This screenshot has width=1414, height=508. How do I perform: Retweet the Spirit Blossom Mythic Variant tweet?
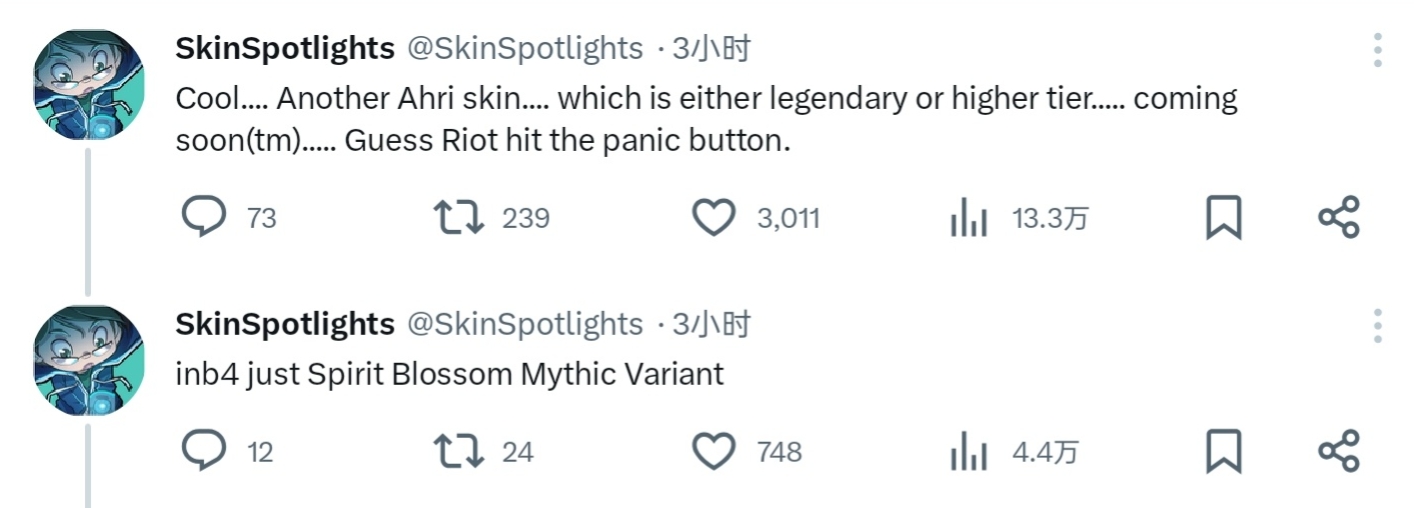[x=459, y=452]
